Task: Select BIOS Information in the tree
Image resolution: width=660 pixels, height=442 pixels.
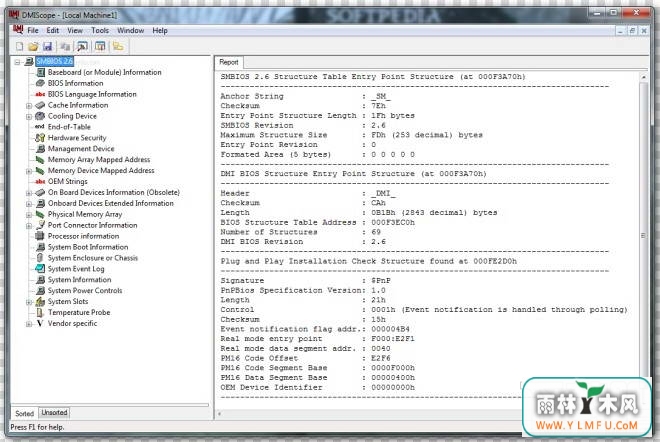Action: coord(75,83)
